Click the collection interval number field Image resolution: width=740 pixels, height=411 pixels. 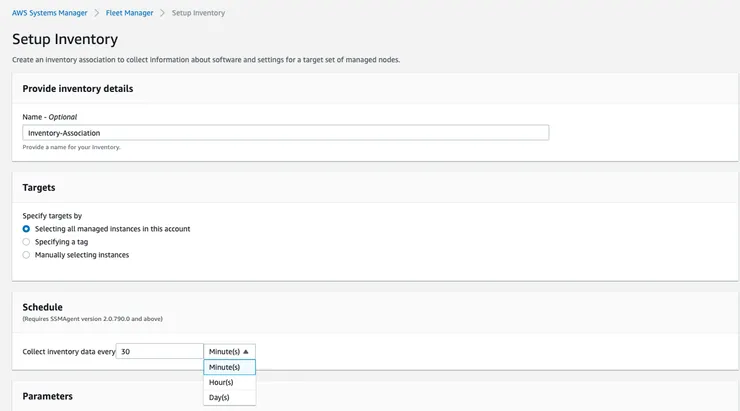(x=159, y=352)
